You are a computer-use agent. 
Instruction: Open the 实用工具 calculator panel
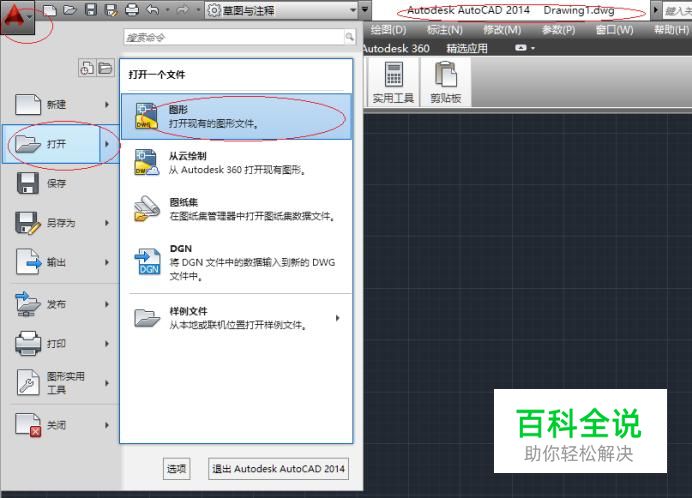pos(393,82)
